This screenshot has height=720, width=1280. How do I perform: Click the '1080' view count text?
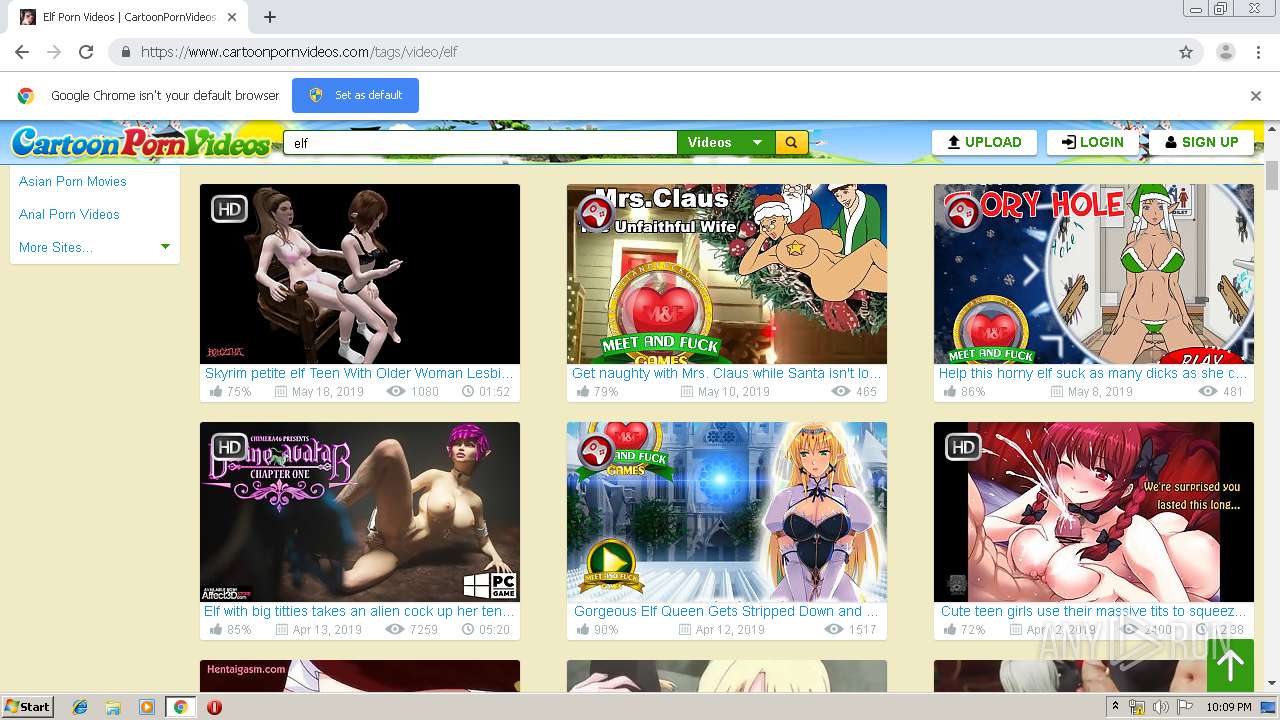point(425,392)
